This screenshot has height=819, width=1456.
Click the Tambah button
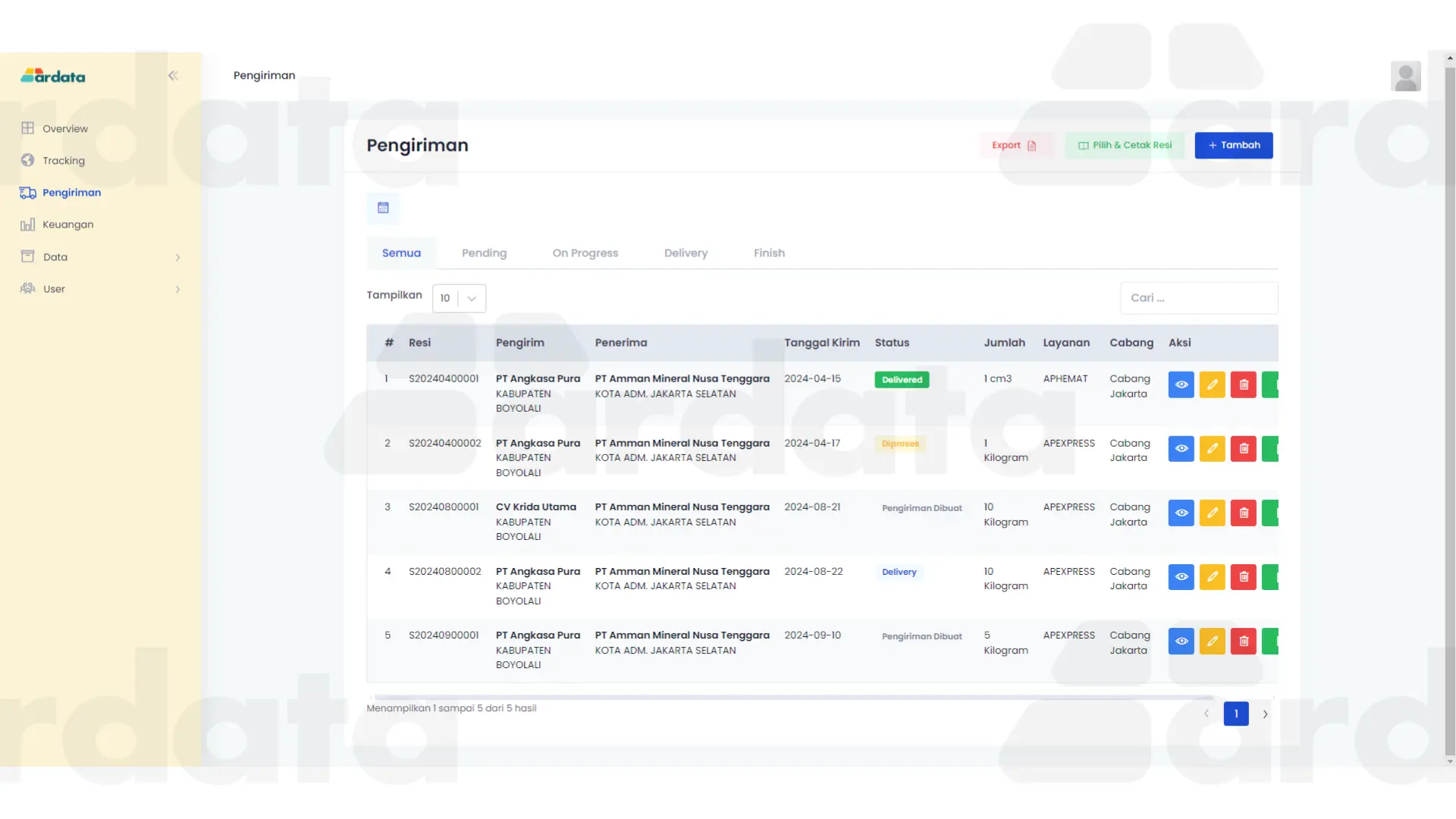[x=1234, y=146]
